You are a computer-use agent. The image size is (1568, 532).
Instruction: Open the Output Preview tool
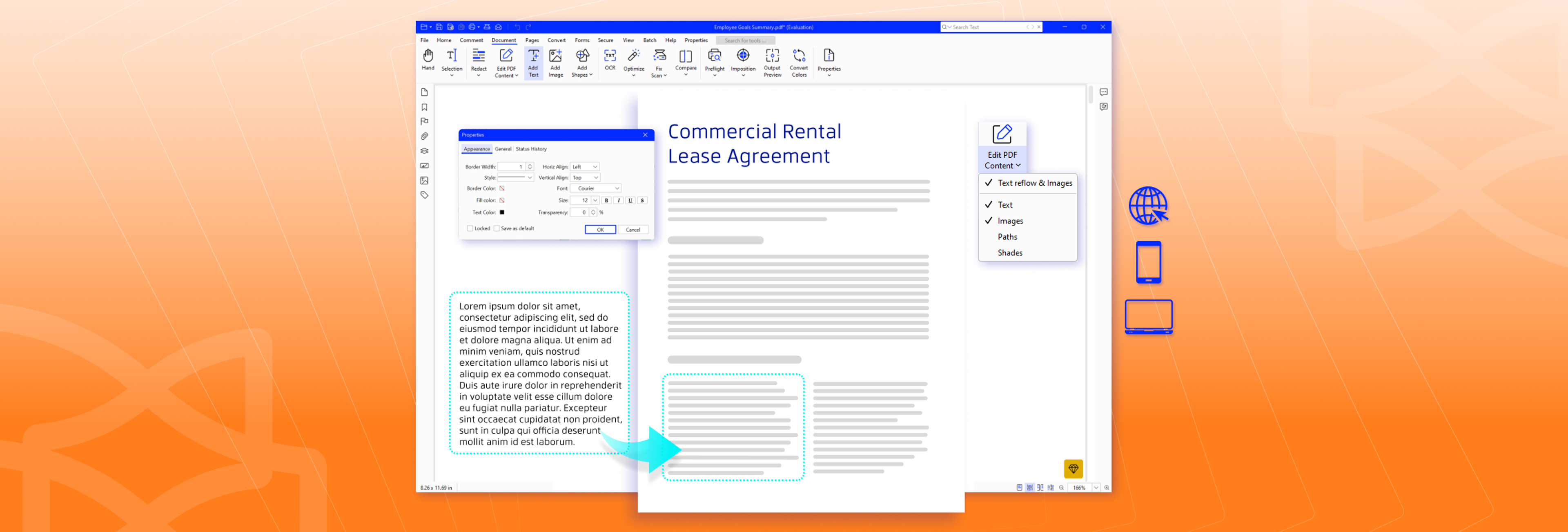(x=772, y=62)
